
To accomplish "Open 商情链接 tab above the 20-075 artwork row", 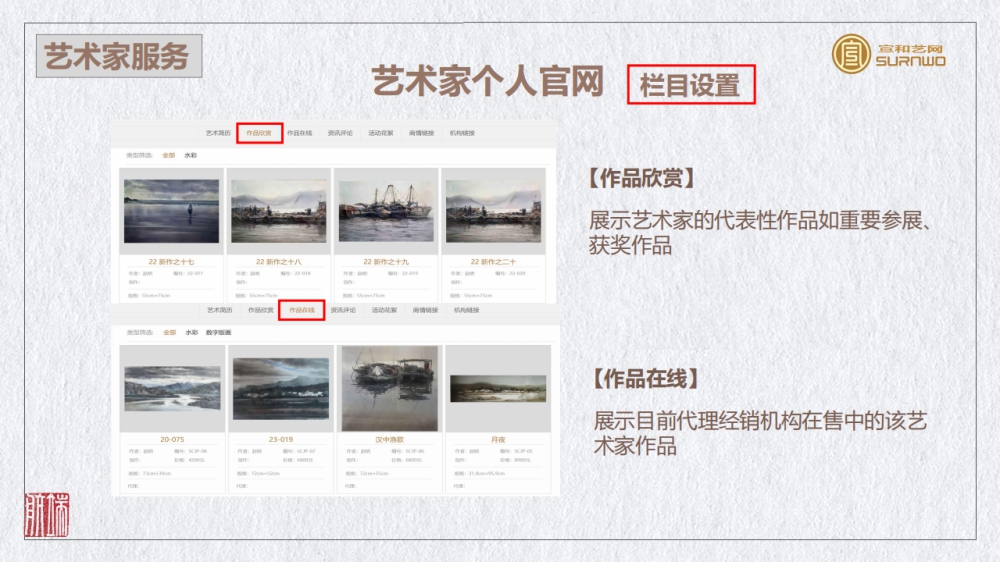I will coord(425,310).
